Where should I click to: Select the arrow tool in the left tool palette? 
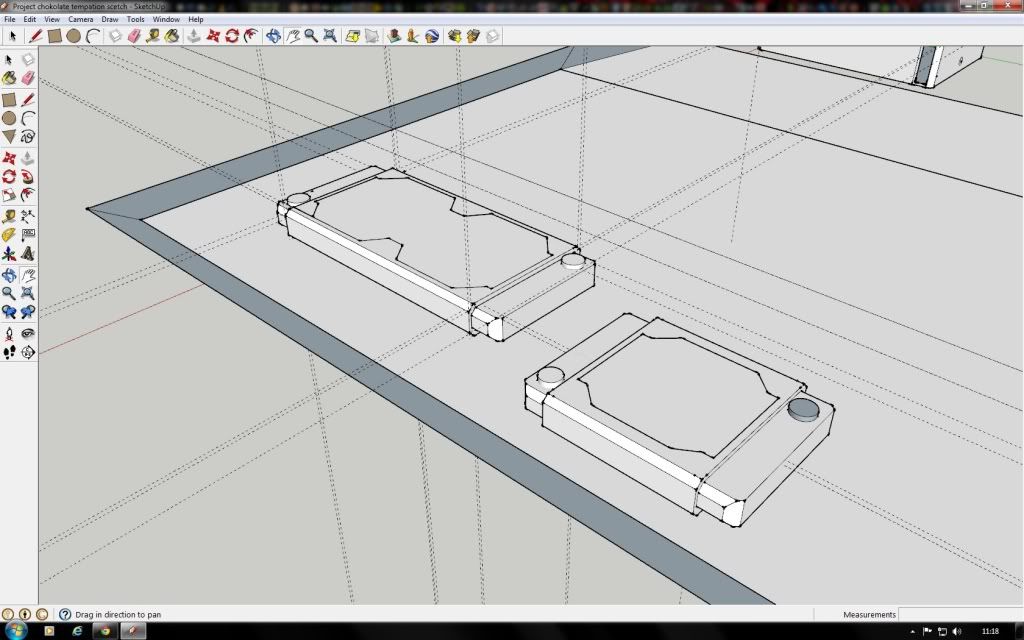(x=9, y=59)
